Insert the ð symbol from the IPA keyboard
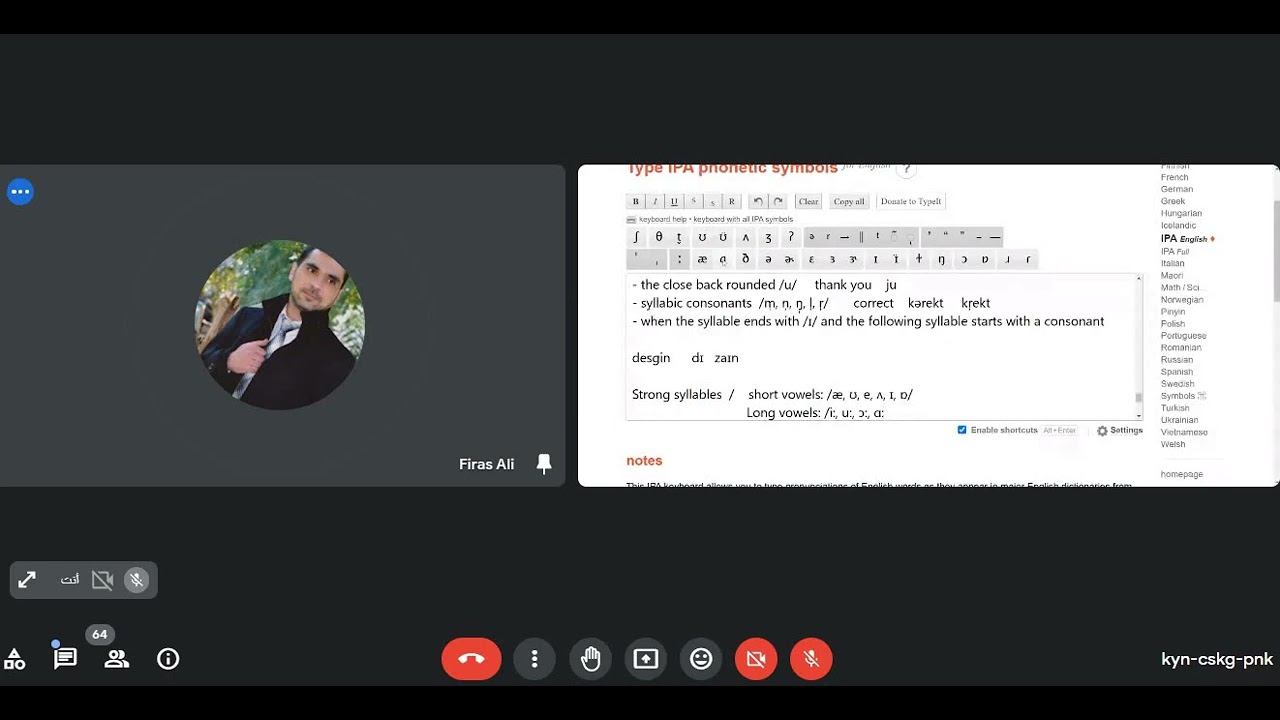The width and height of the screenshot is (1280, 720). click(x=746, y=259)
